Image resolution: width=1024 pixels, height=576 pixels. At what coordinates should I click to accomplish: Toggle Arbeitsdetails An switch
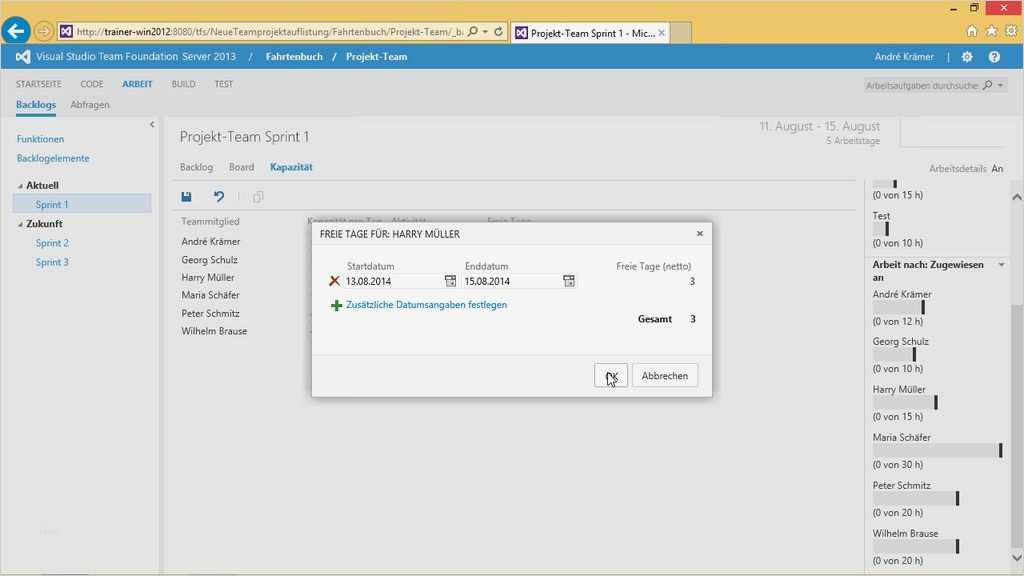(997, 168)
